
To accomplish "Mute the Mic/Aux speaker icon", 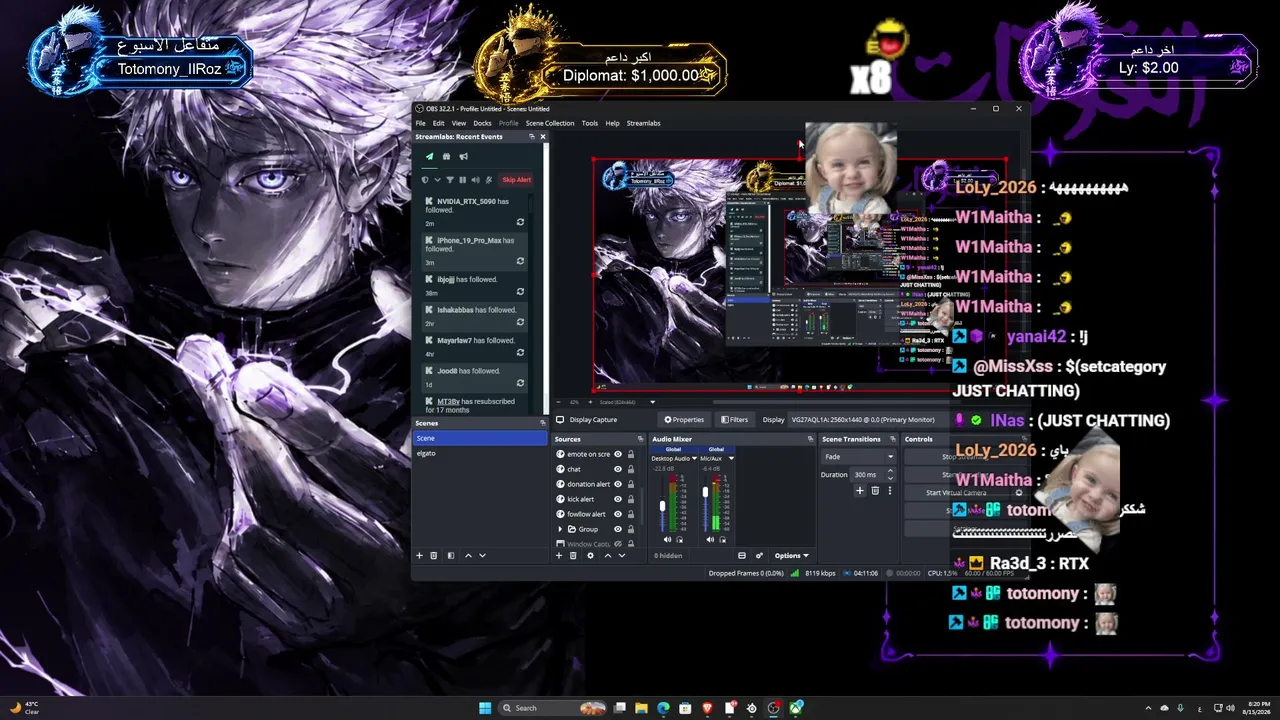I will [x=710, y=540].
